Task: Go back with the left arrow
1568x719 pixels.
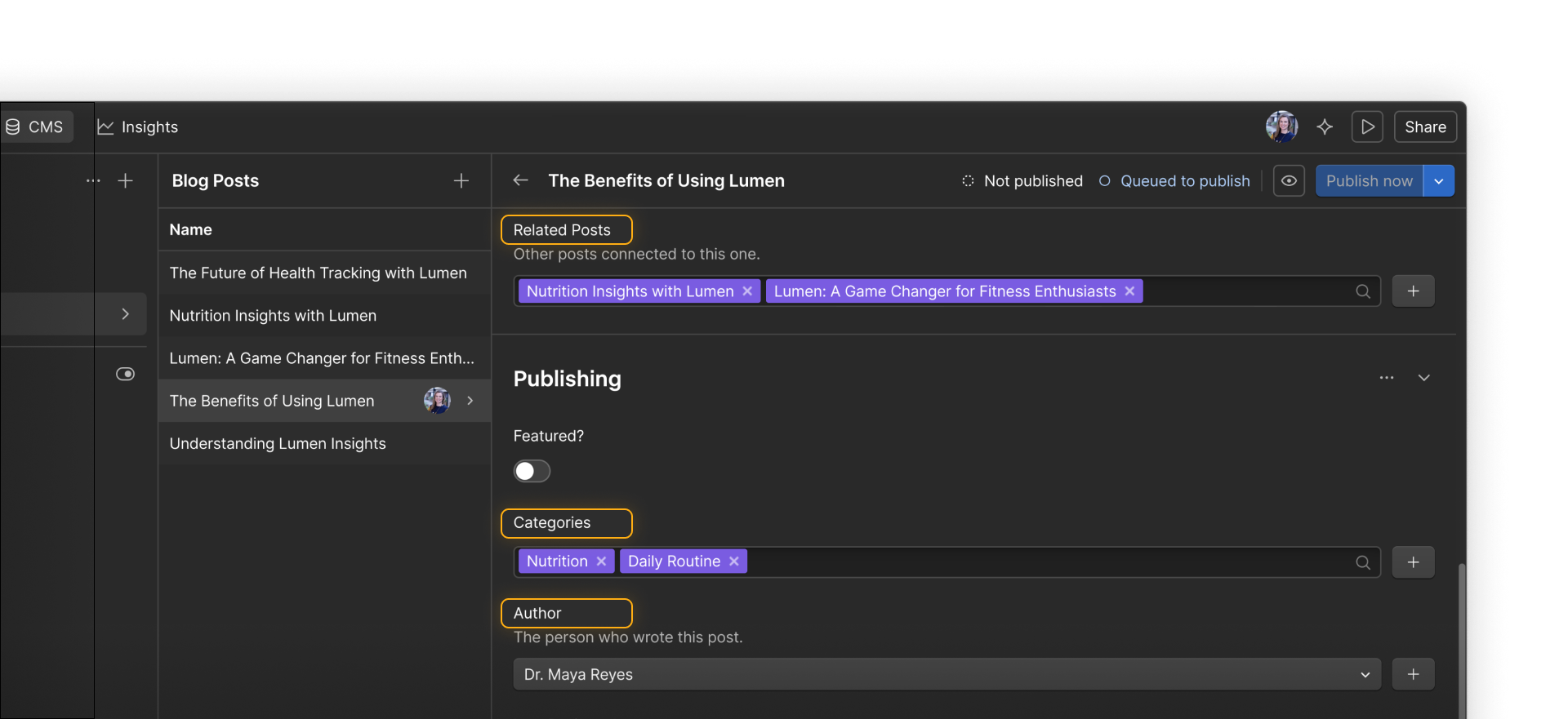Action: (520, 180)
